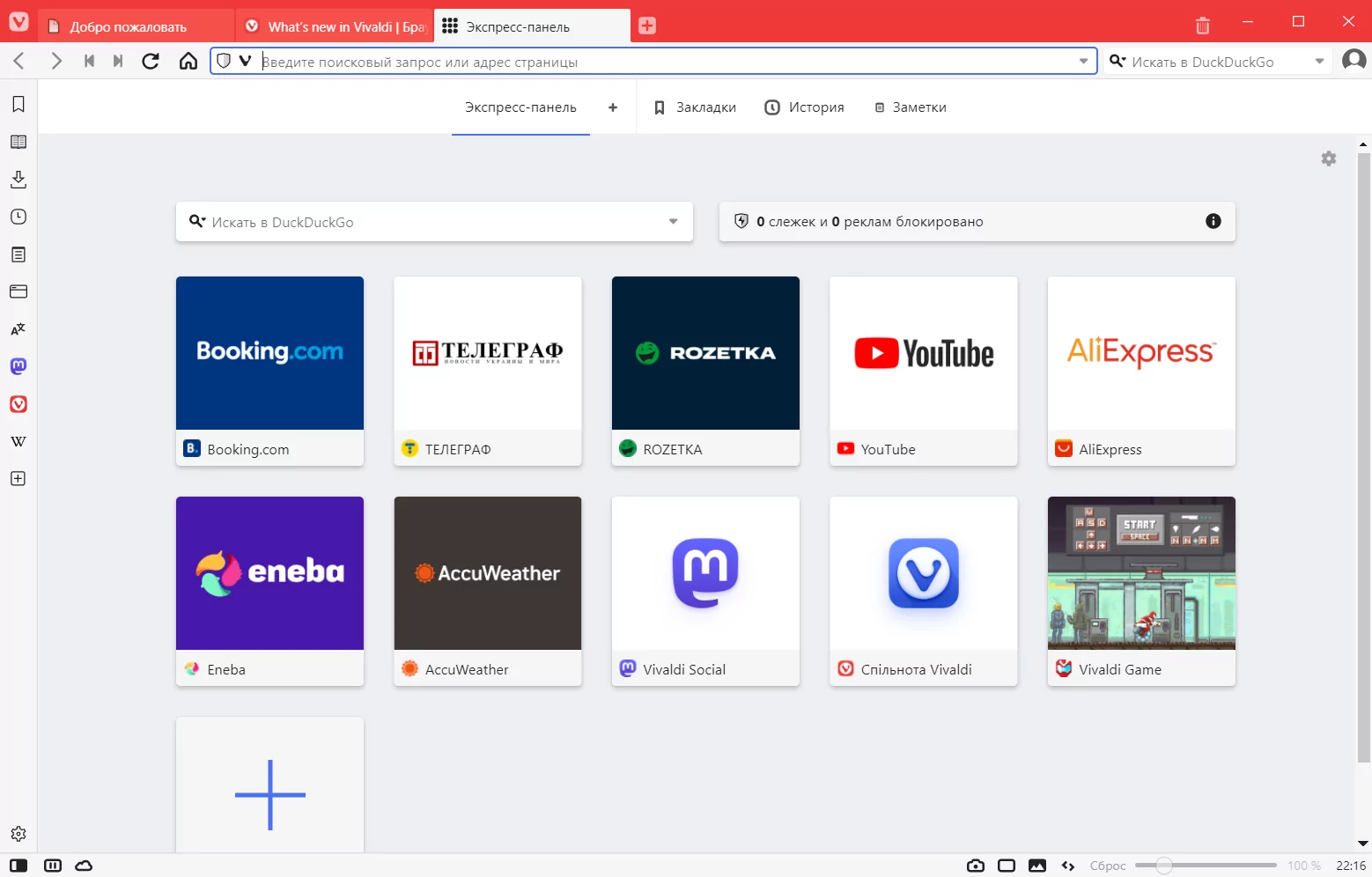The width and height of the screenshot is (1372, 877).
Task: Open a new tab with the plus button
Action: pyautogui.click(x=647, y=26)
